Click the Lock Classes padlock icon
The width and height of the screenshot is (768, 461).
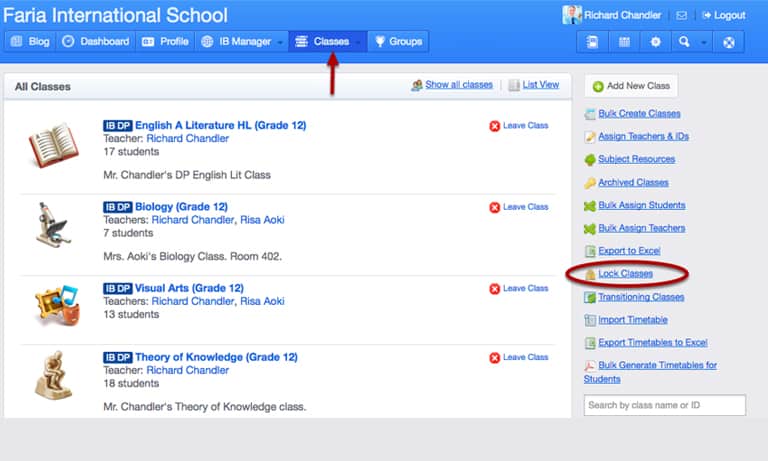point(590,274)
